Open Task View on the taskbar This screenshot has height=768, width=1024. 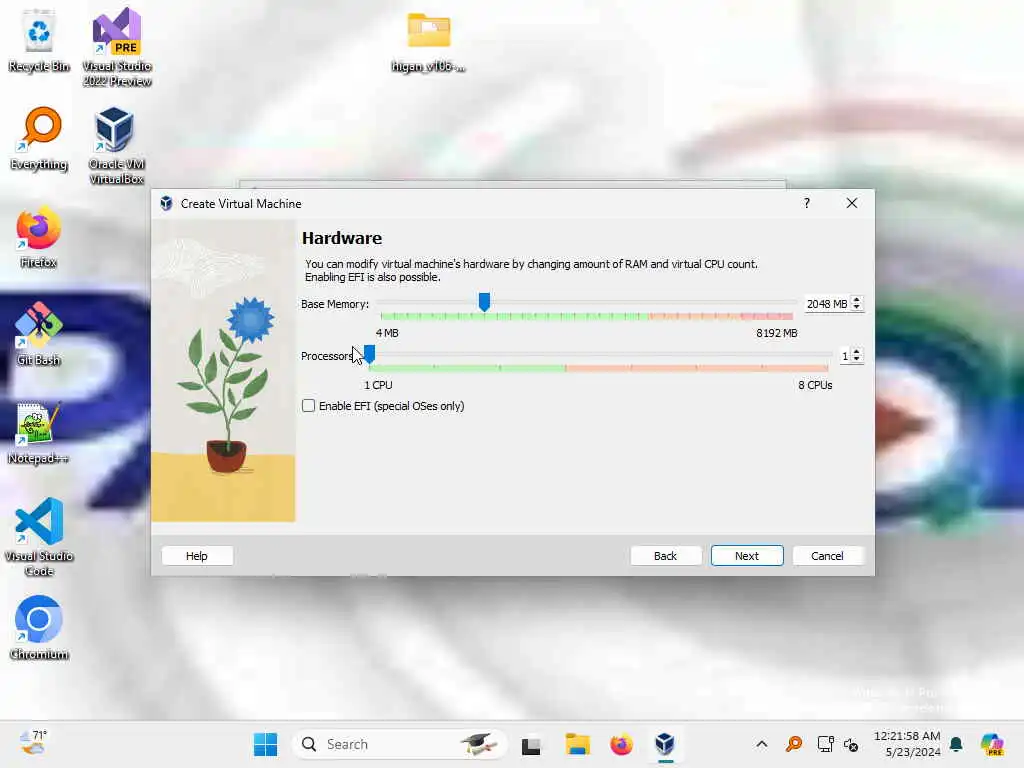[x=531, y=744]
